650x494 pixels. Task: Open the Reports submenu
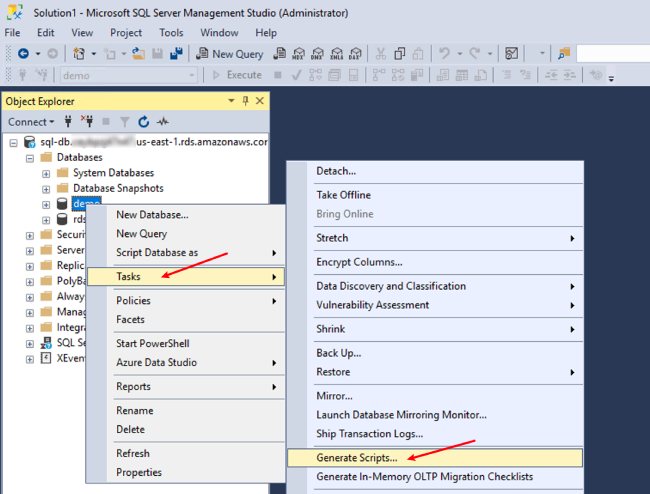(187, 387)
